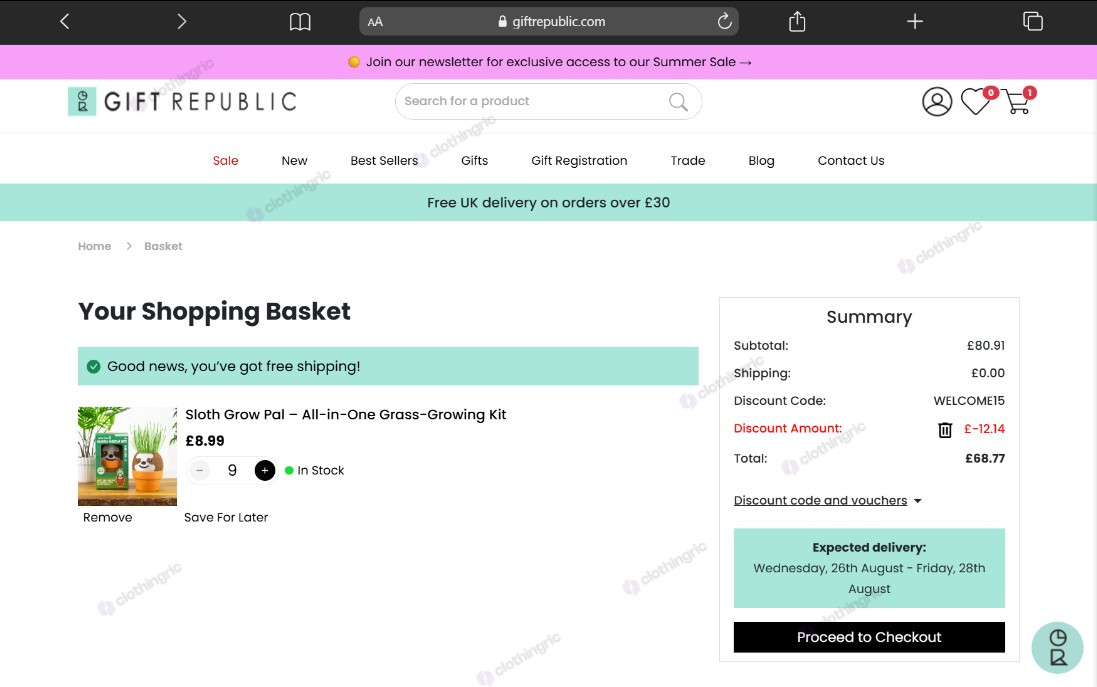Expand Discount code and vouchers section
The image size is (1097, 687).
coord(828,500)
